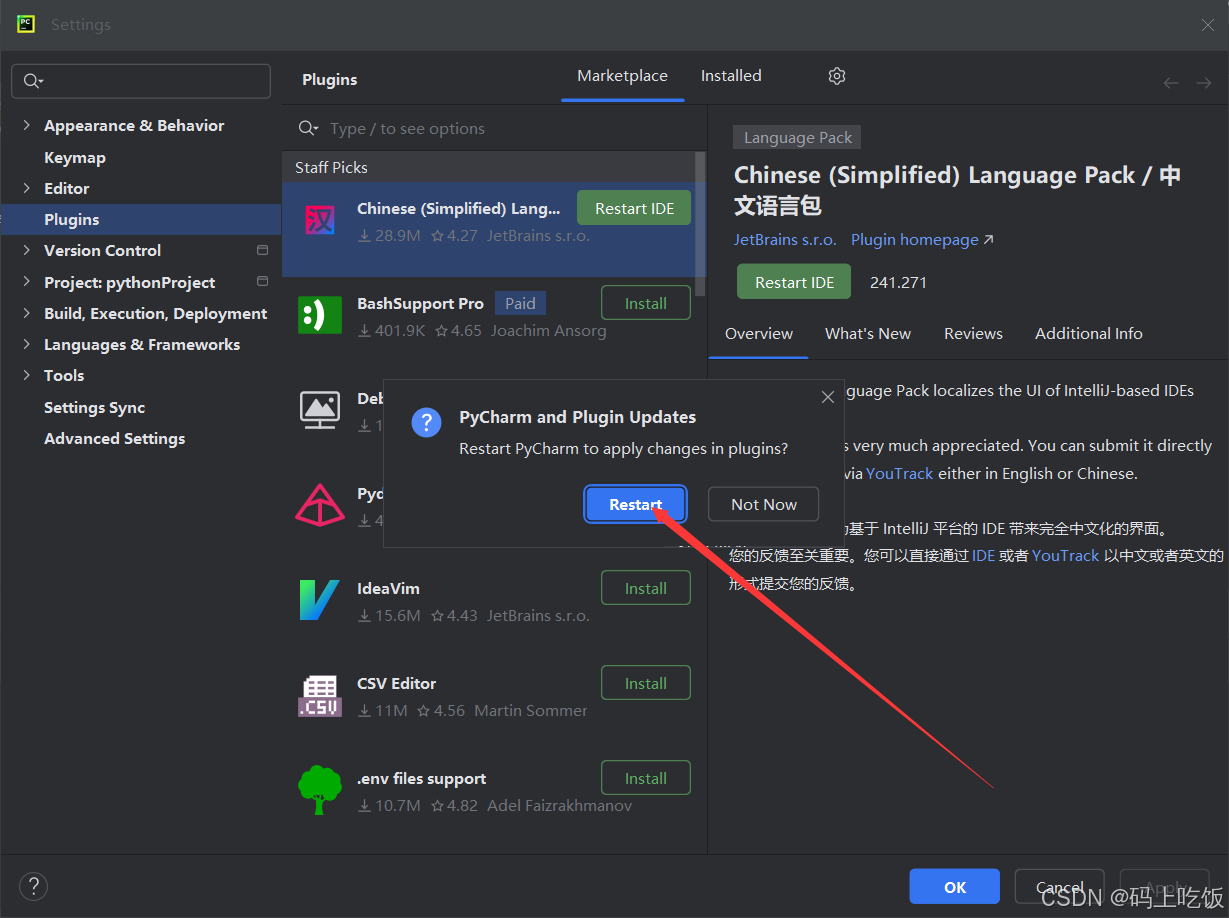Install the IdeaVim plugin
Image resolution: width=1229 pixels, height=918 pixels.
[646, 588]
